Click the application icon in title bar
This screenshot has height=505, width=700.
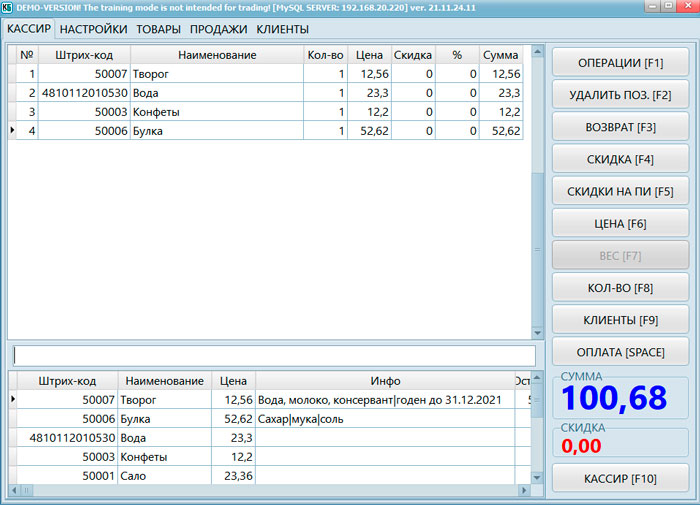[7, 8]
